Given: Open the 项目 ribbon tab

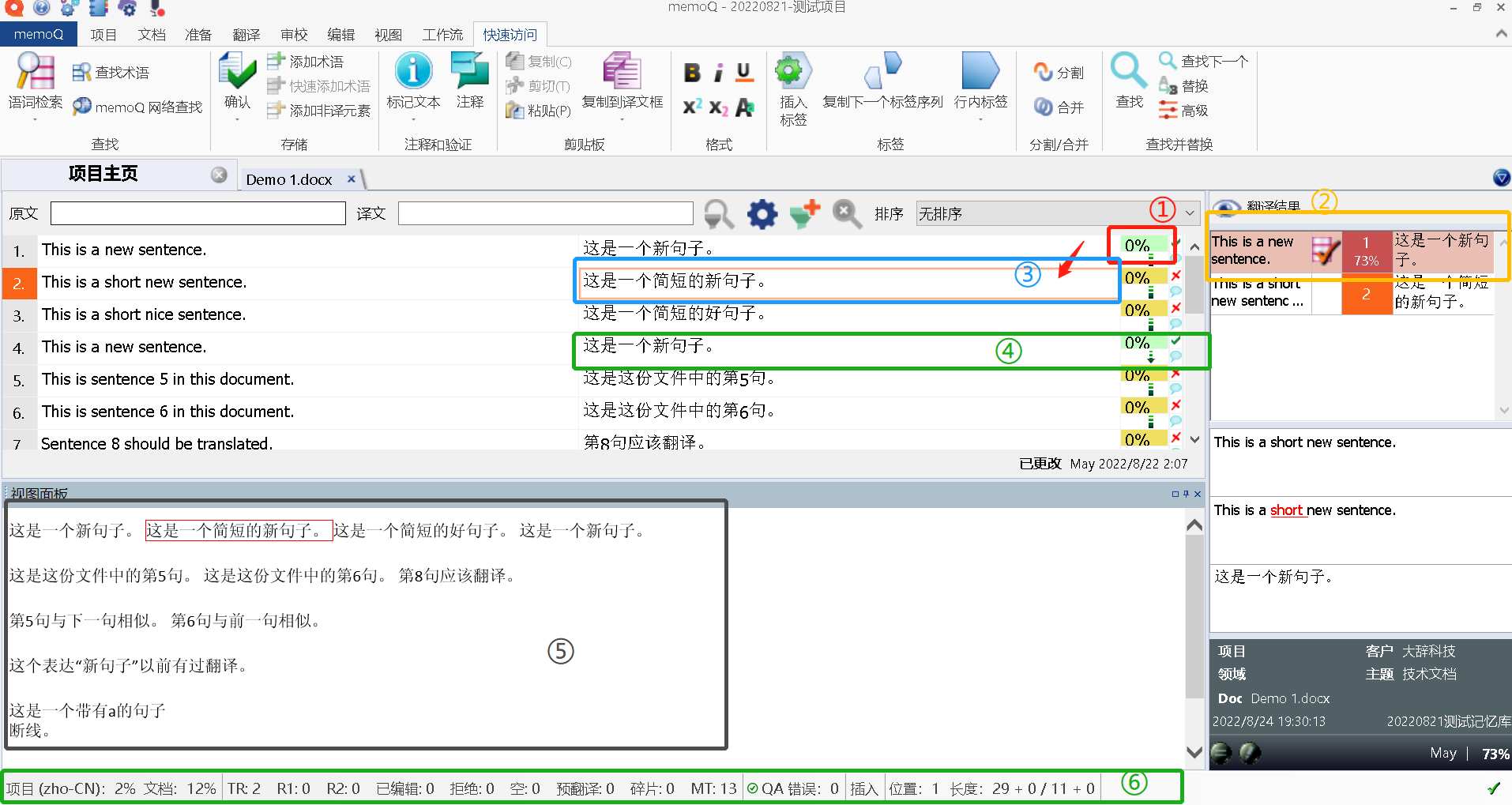Looking at the screenshot, I should point(103,35).
